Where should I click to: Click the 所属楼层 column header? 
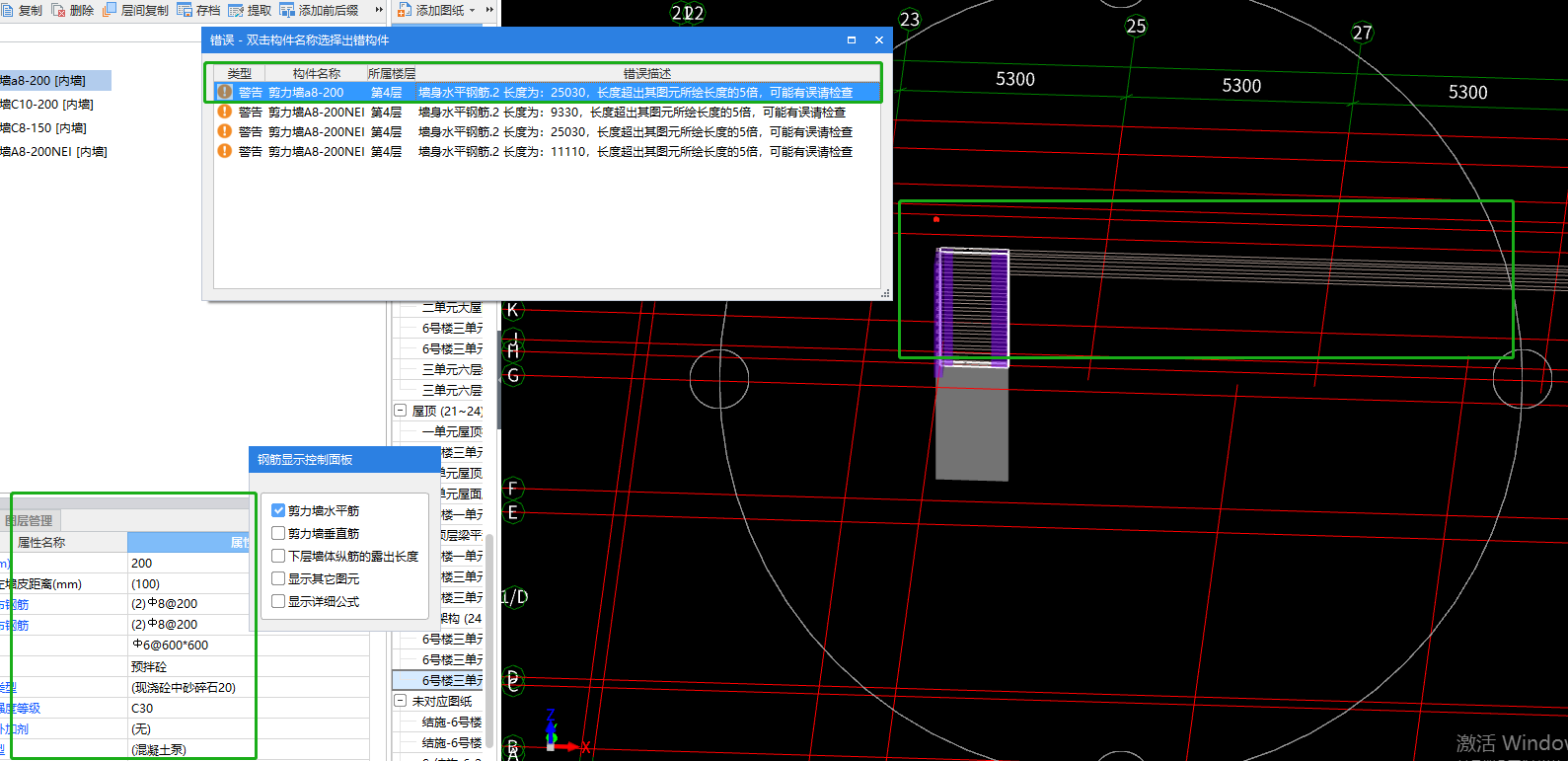pos(392,73)
